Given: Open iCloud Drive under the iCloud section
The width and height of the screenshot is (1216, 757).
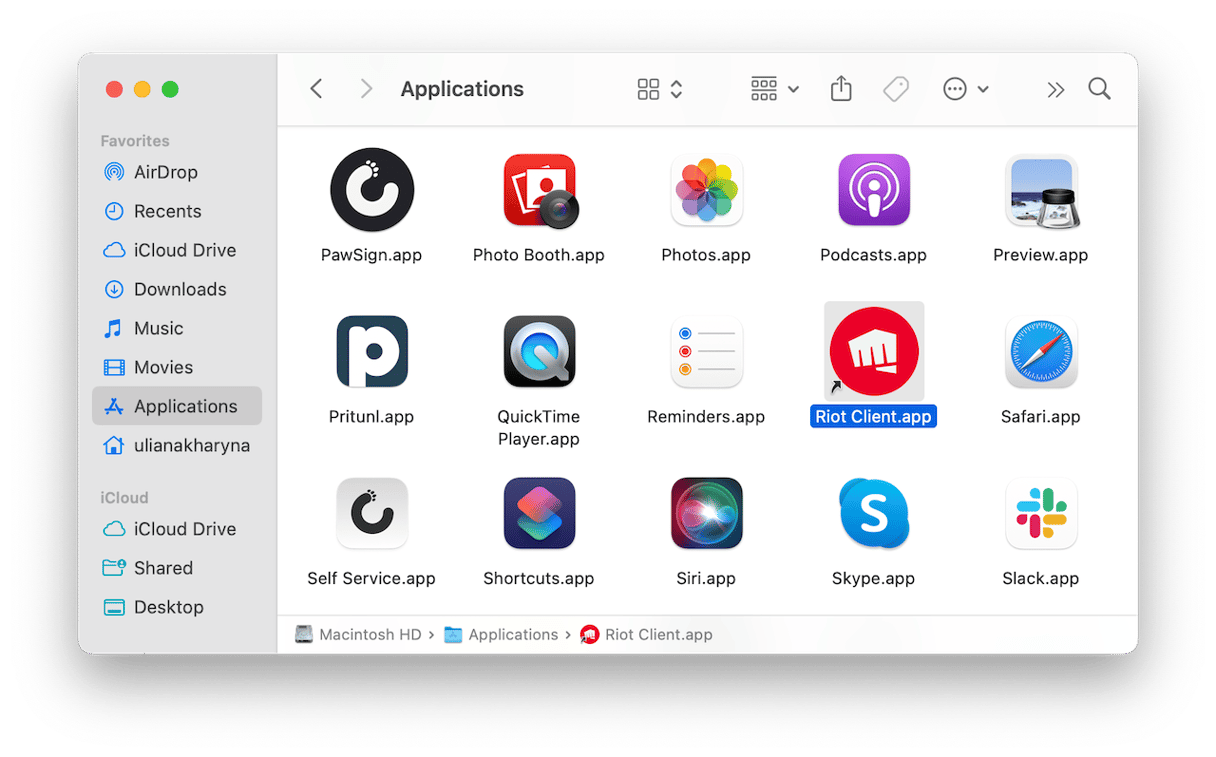Looking at the screenshot, I should tap(177, 529).
